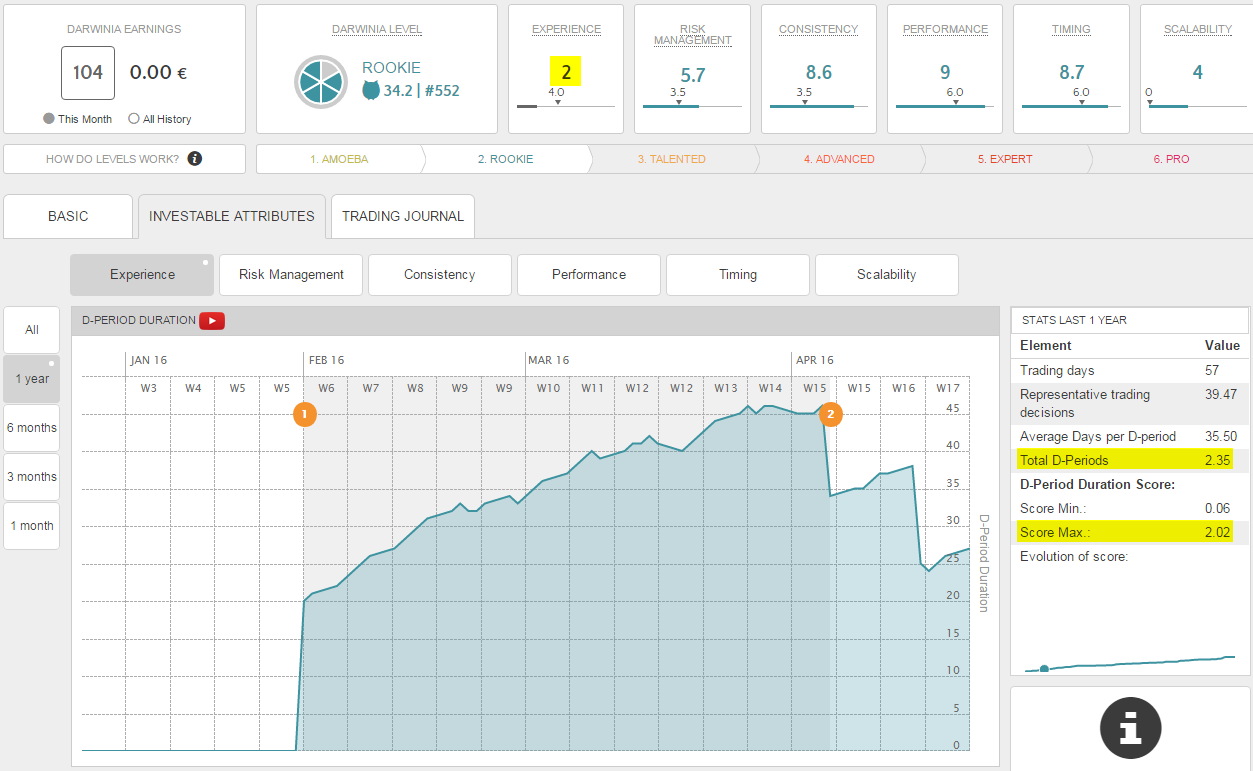This screenshot has height=771, width=1253.
Task: Click the large round info icon
Action: [1130, 727]
